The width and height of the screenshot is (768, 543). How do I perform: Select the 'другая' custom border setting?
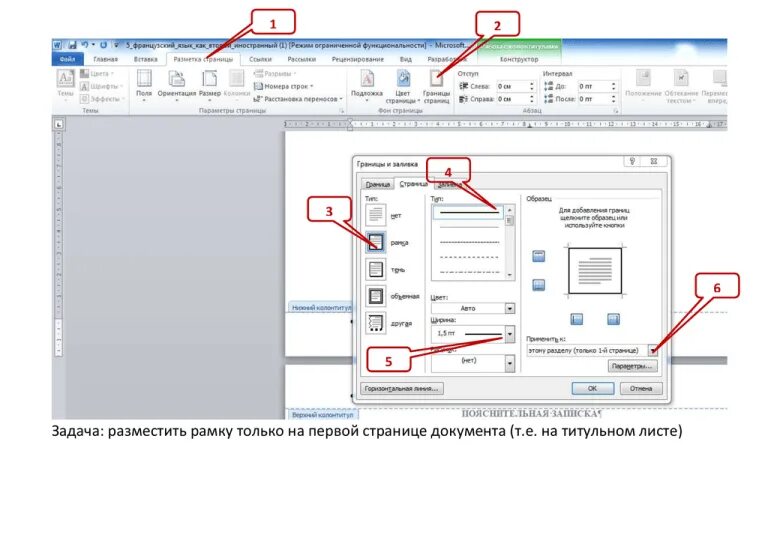click(376, 323)
